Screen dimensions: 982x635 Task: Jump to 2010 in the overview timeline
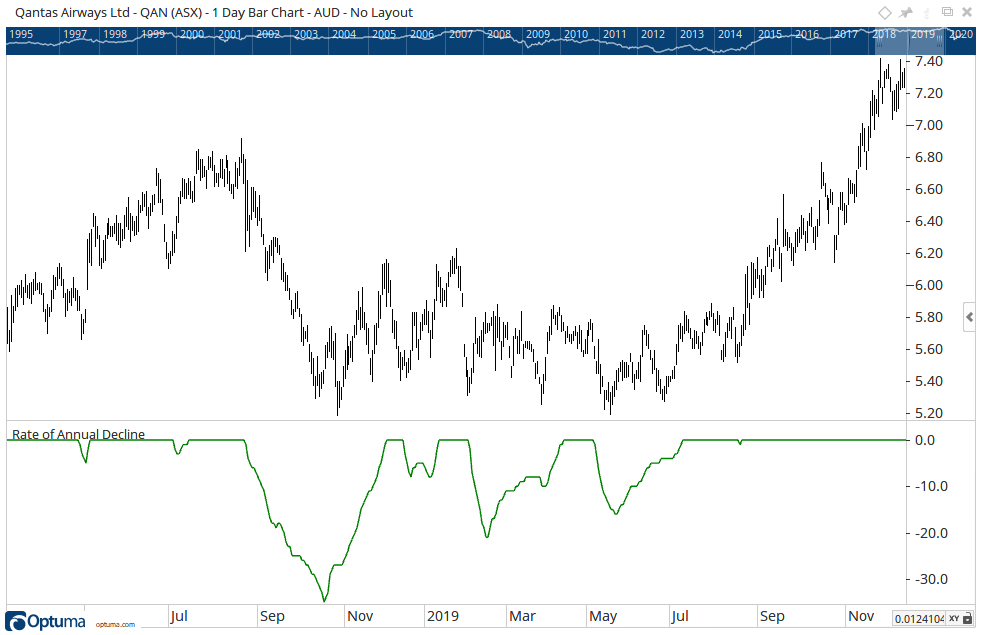(576, 34)
